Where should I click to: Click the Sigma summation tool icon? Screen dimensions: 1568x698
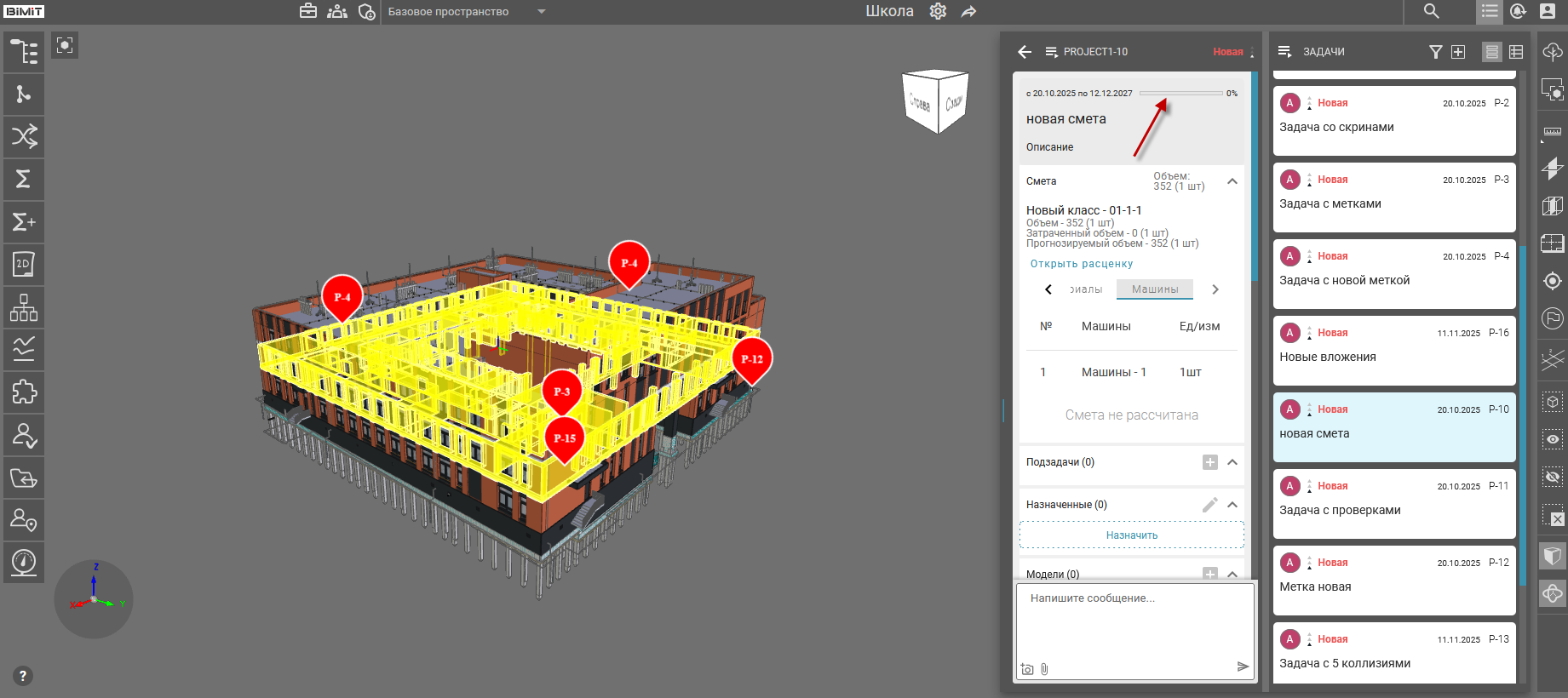click(x=24, y=179)
